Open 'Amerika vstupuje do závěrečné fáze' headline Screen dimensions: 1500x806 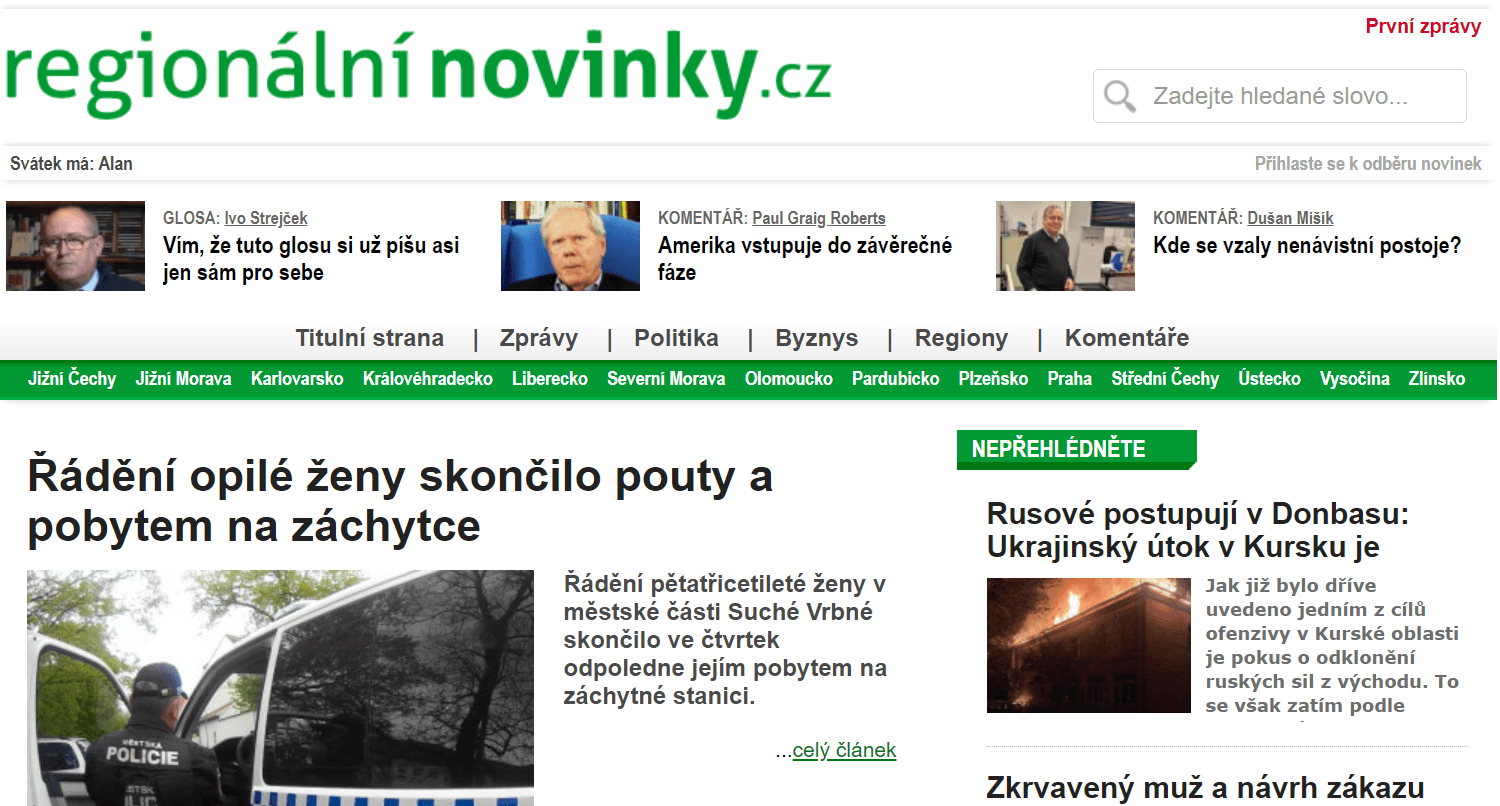click(x=805, y=259)
